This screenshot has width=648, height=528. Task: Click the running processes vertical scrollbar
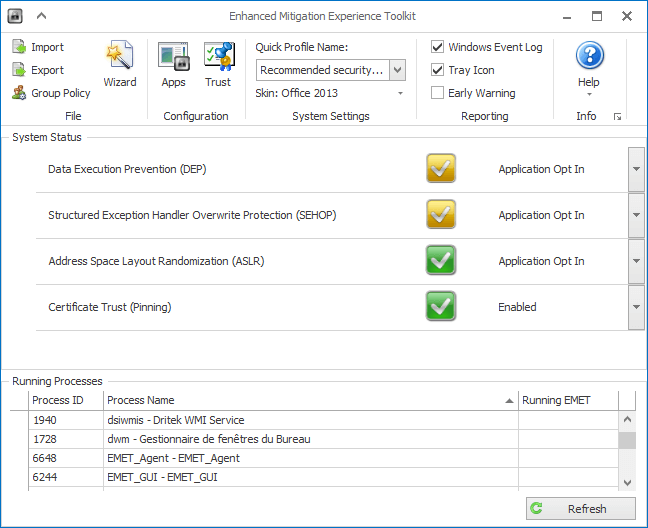[x=627, y=440]
